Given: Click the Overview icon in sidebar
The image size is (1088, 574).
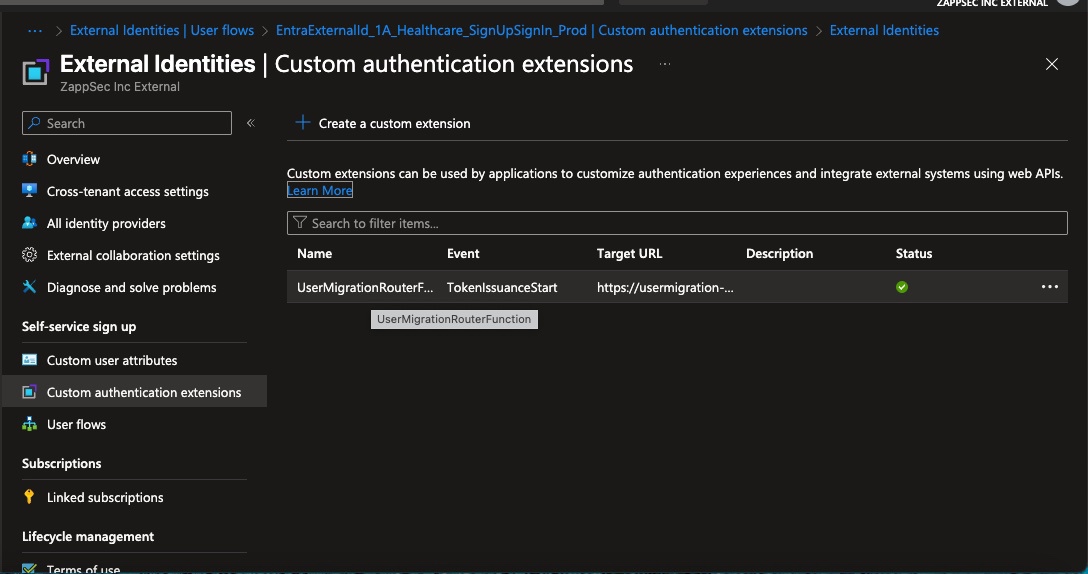Looking at the screenshot, I should pos(29,159).
